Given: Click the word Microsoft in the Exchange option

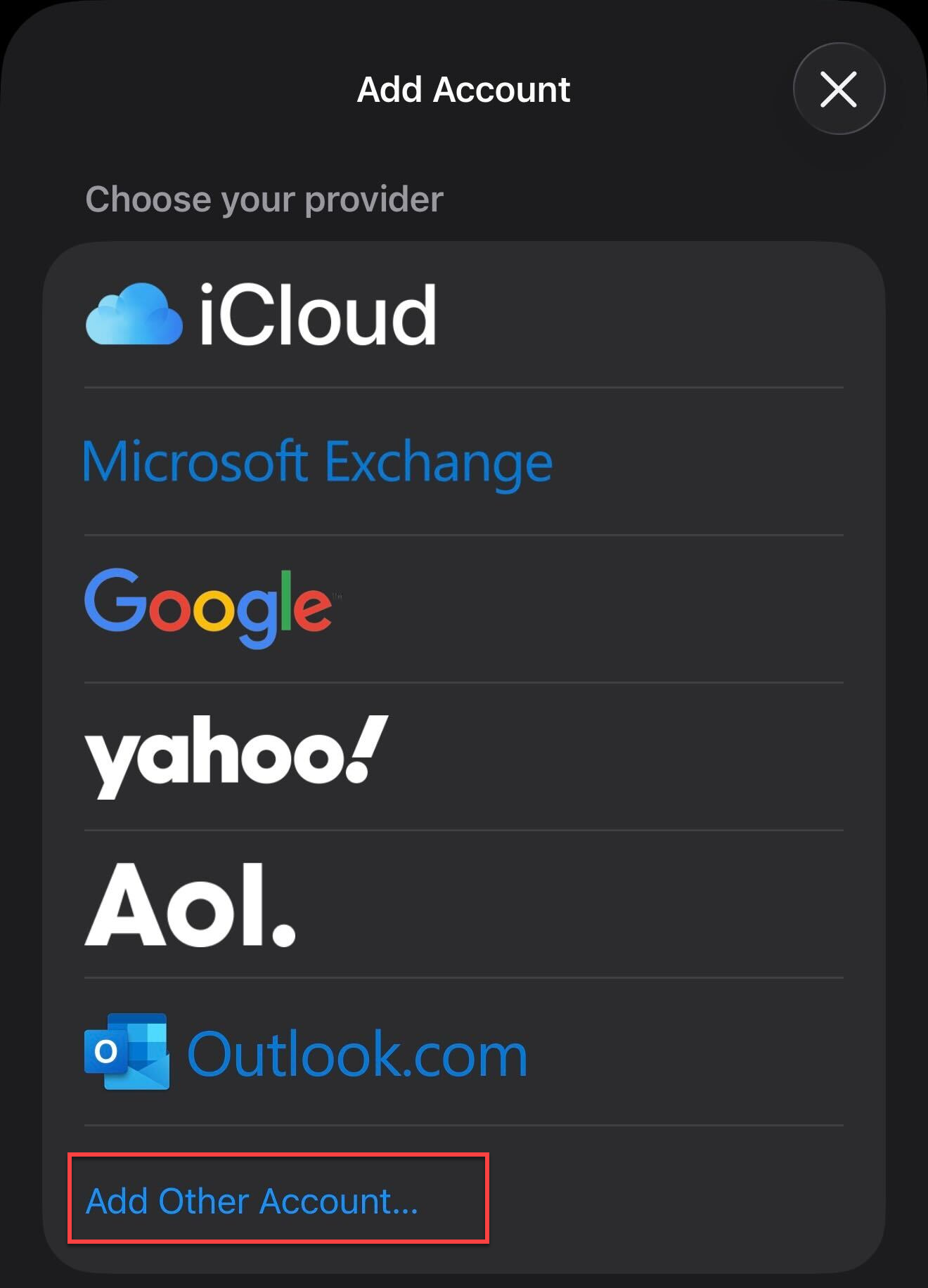Looking at the screenshot, I should pos(195,462).
